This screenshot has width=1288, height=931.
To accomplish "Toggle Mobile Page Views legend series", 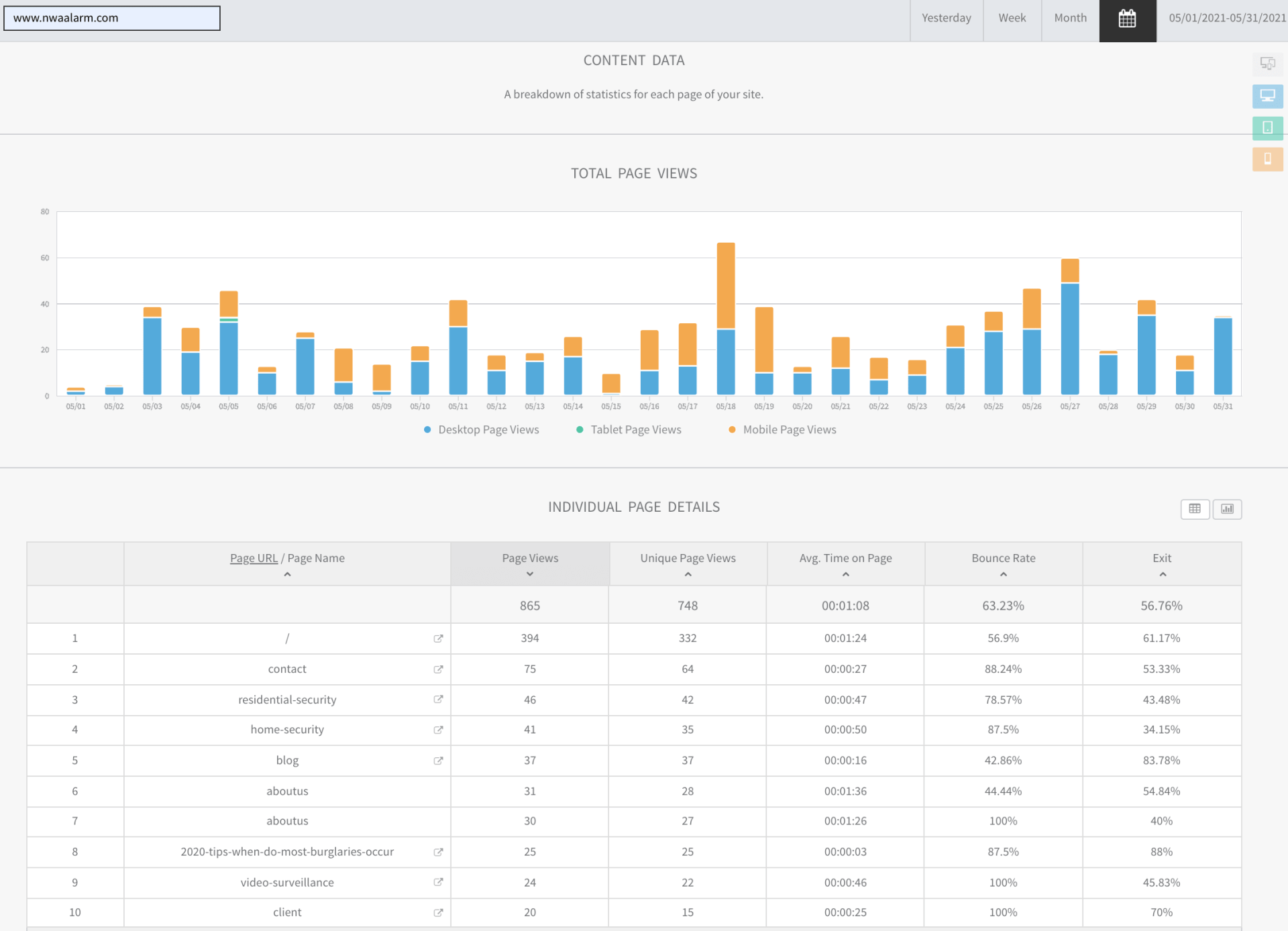I will (x=783, y=430).
